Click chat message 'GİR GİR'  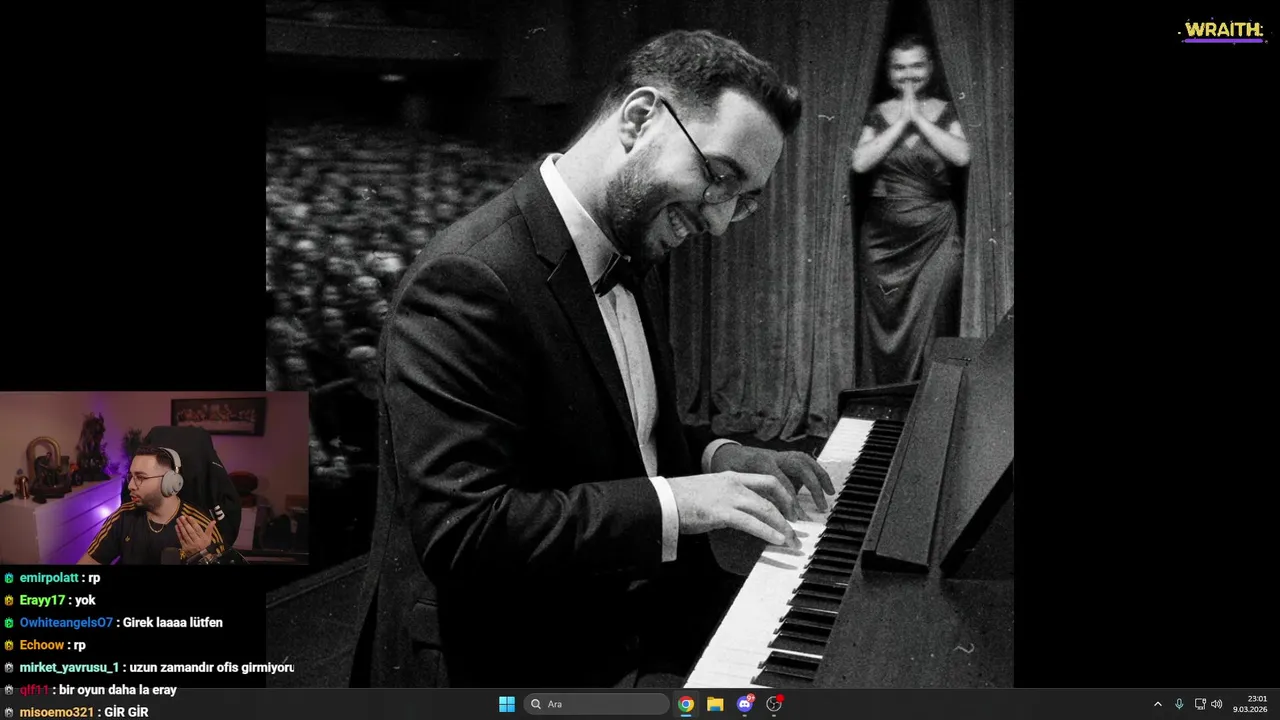[x=126, y=712]
